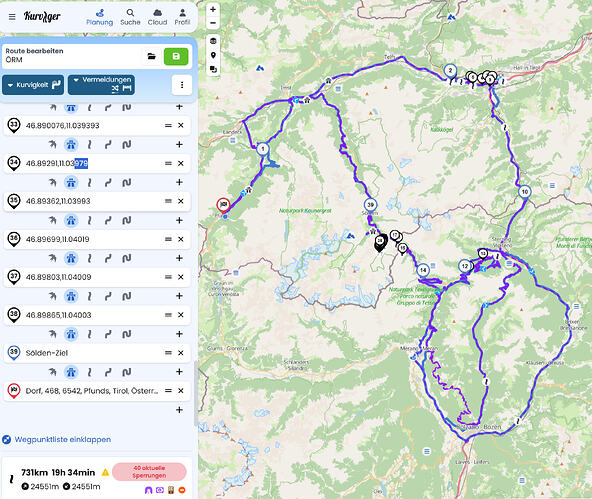Click Wegpunktliste einklappen link
The image size is (592, 499).
[x=63, y=439]
